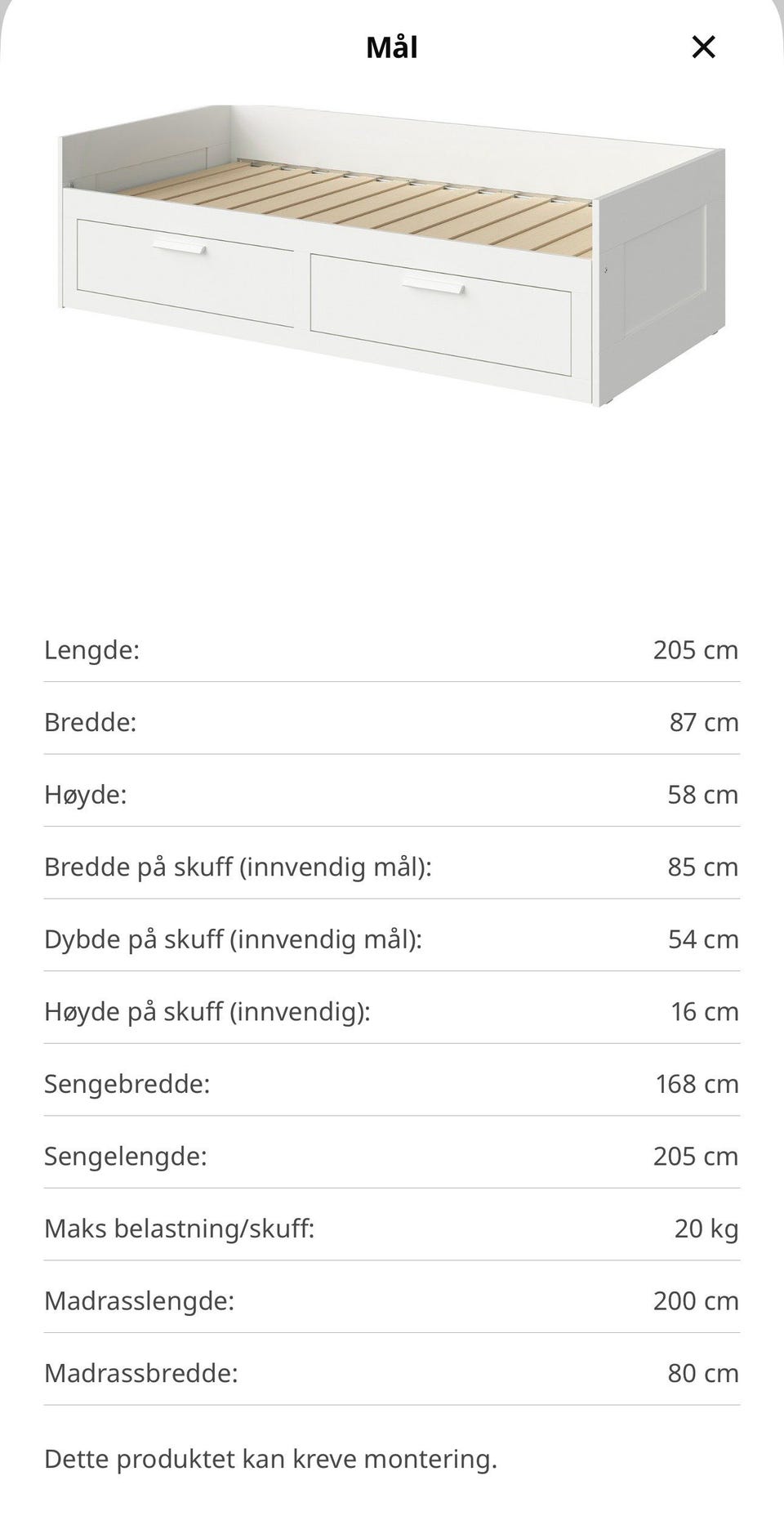
Task: Tap the daybed product illustration
Action: [392, 255]
